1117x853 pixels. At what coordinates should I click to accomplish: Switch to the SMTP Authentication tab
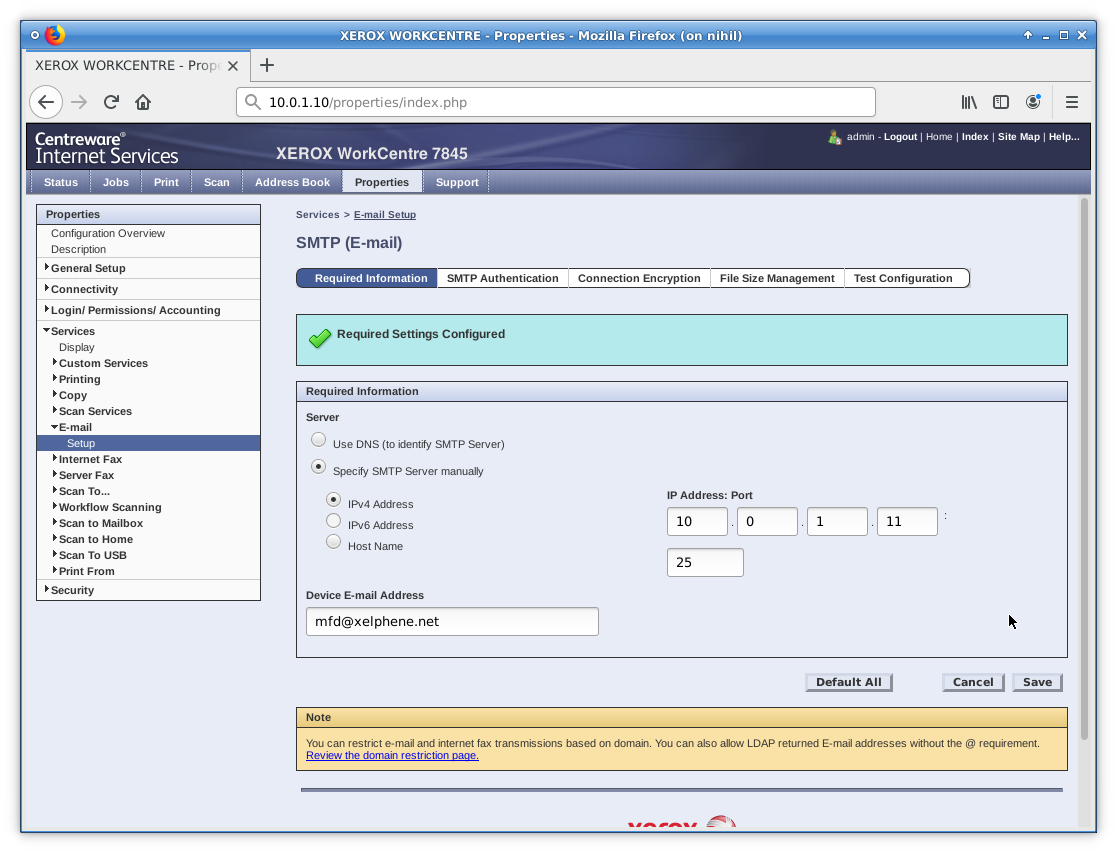click(502, 278)
